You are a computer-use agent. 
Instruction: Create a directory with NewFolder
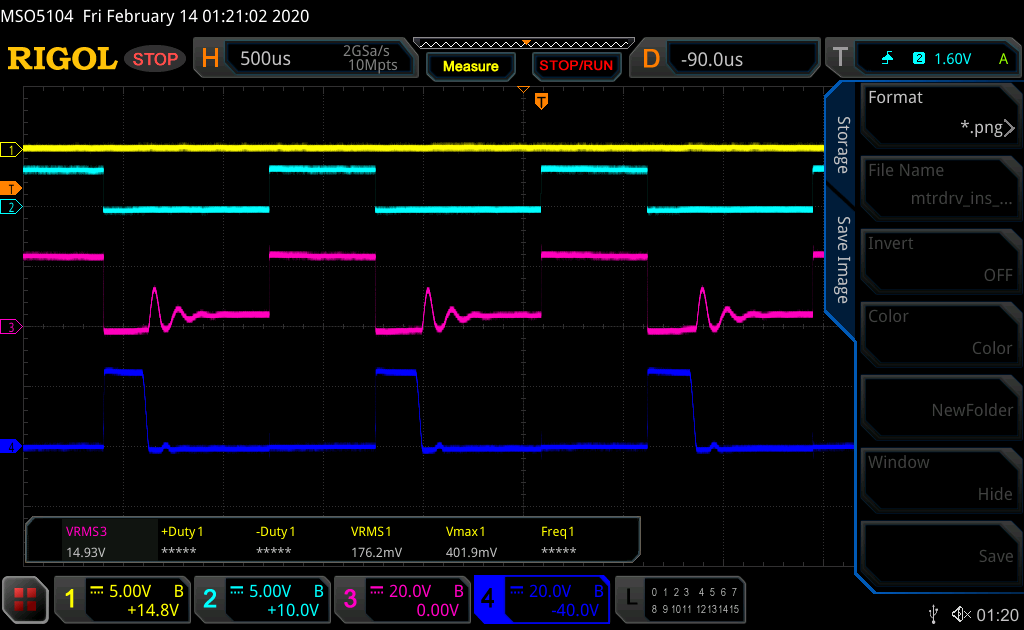pyautogui.click(x=940, y=407)
